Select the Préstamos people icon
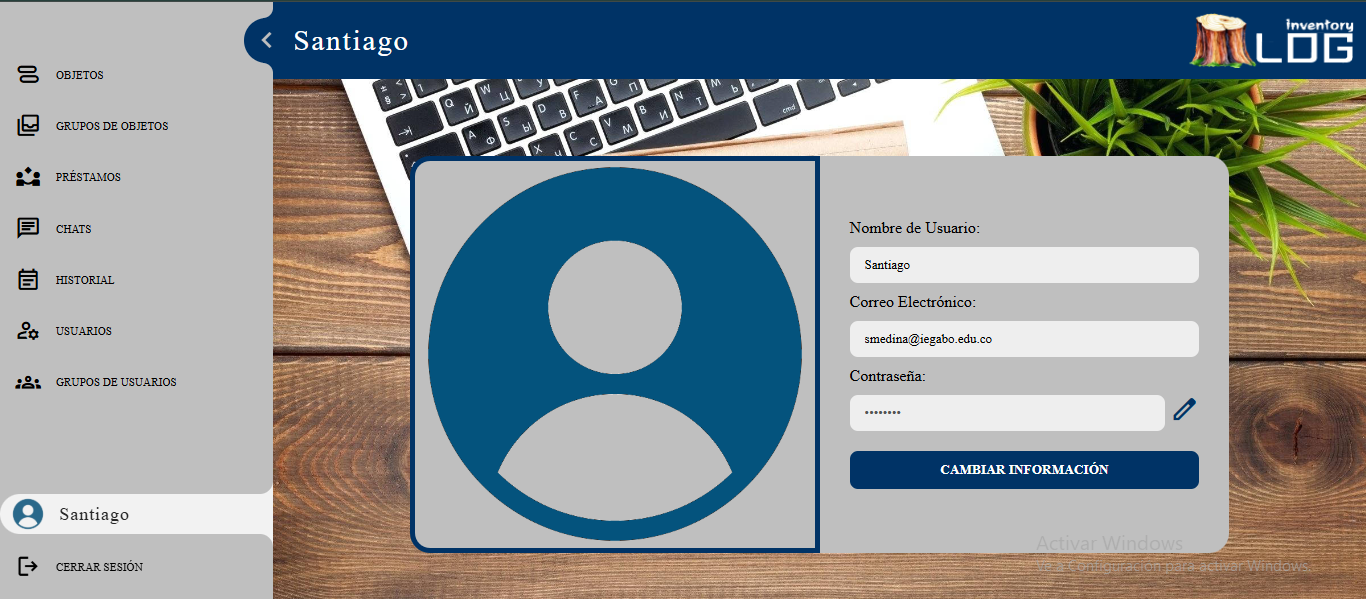The image size is (1366, 599). point(28,177)
